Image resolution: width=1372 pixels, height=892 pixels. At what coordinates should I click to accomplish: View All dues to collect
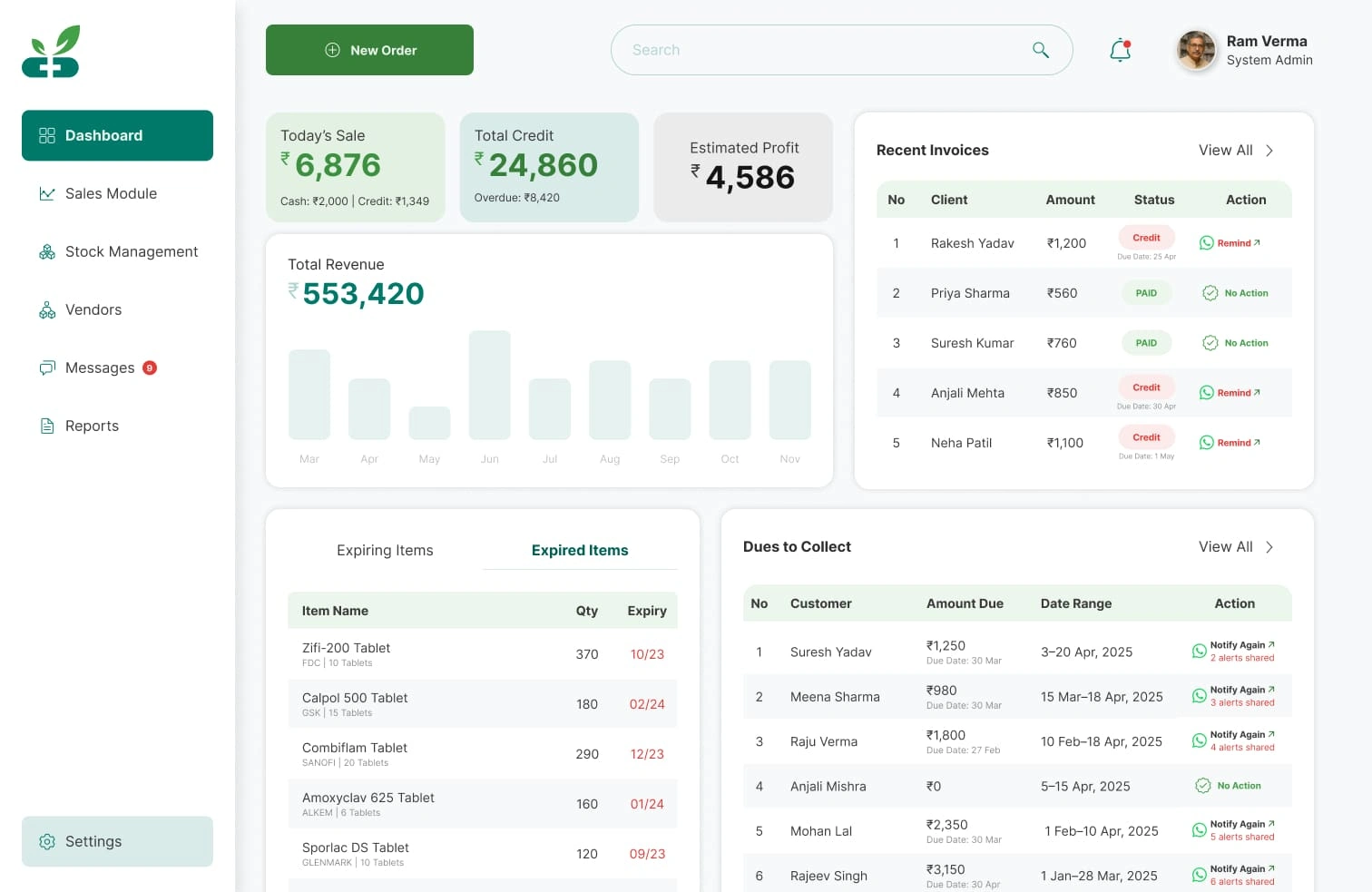(1225, 547)
